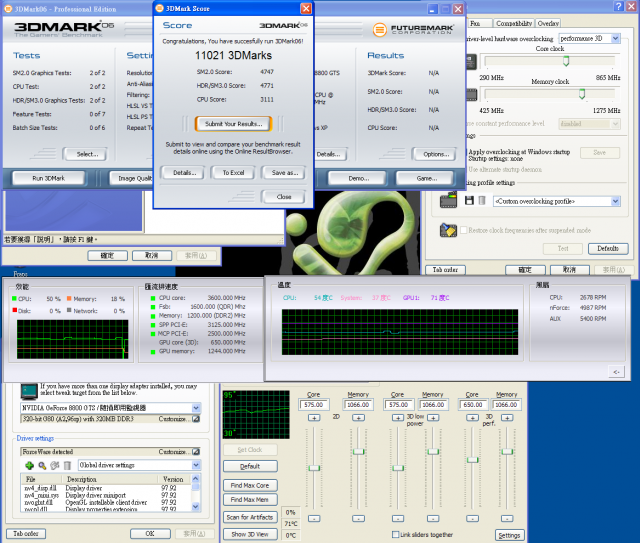Close the 3DMark Score dialog via Close button
Image resolution: width=640 pixels, height=543 pixels.
pyautogui.click(x=284, y=197)
